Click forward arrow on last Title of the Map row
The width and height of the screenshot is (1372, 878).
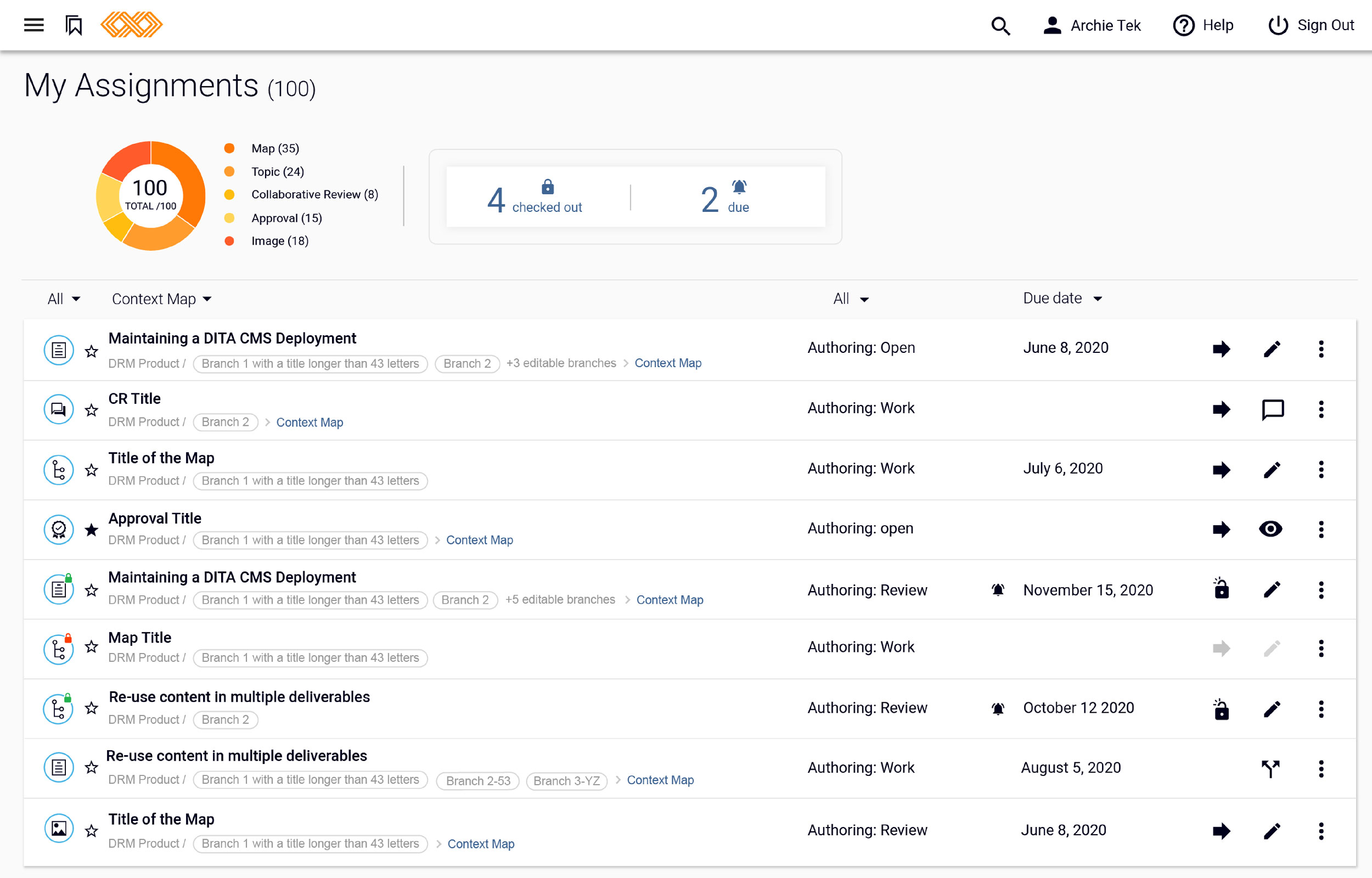[1221, 831]
